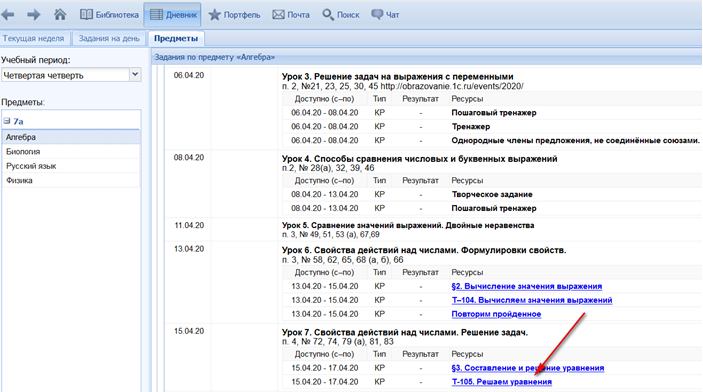Select Биология in the subjects list
Viewport: 703px width, 392px height.
(x=71, y=152)
